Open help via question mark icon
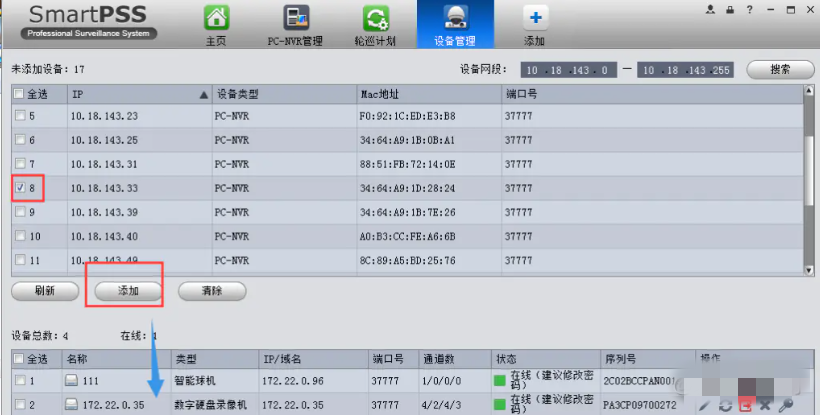This screenshot has width=820, height=415. pyautogui.click(x=750, y=9)
